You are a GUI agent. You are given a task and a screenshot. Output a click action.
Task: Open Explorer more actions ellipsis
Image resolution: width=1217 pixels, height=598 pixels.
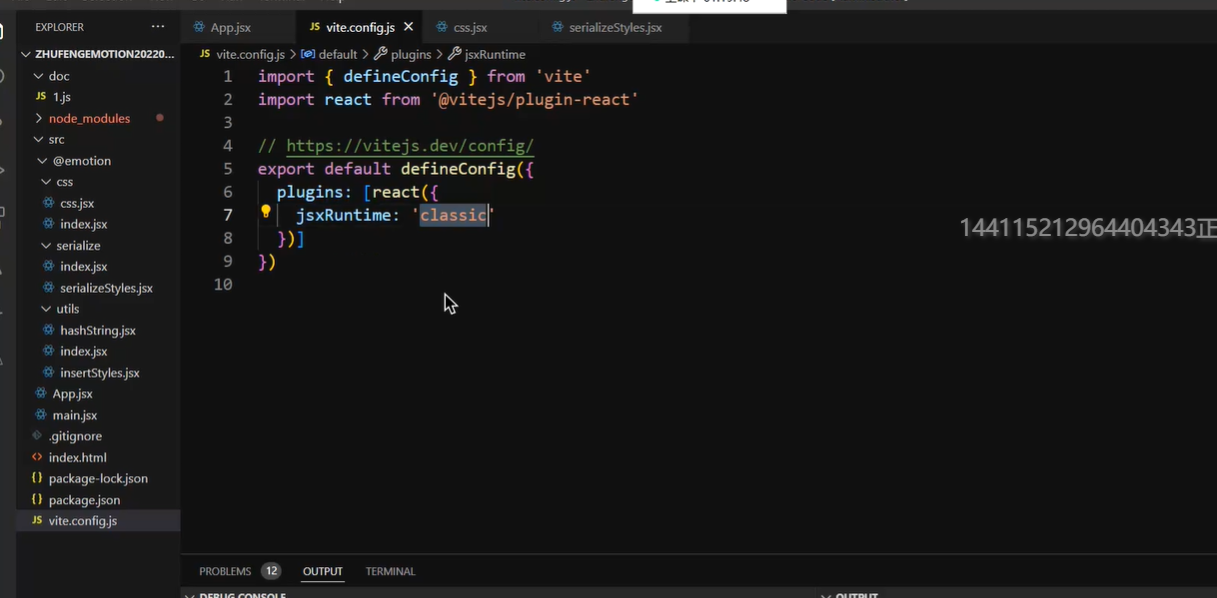pyautogui.click(x=158, y=27)
